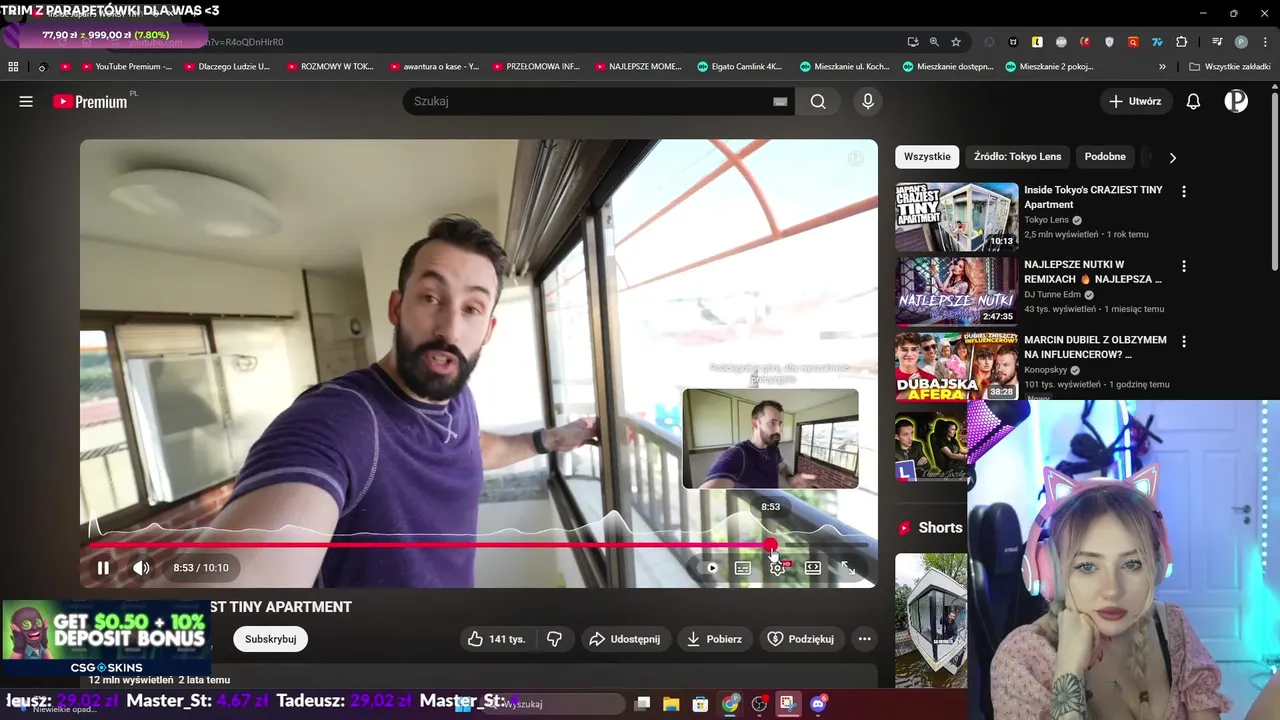Open Chrome profile avatar in toolbar
This screenshot has height=720, width=1280.
(1241, 42)
